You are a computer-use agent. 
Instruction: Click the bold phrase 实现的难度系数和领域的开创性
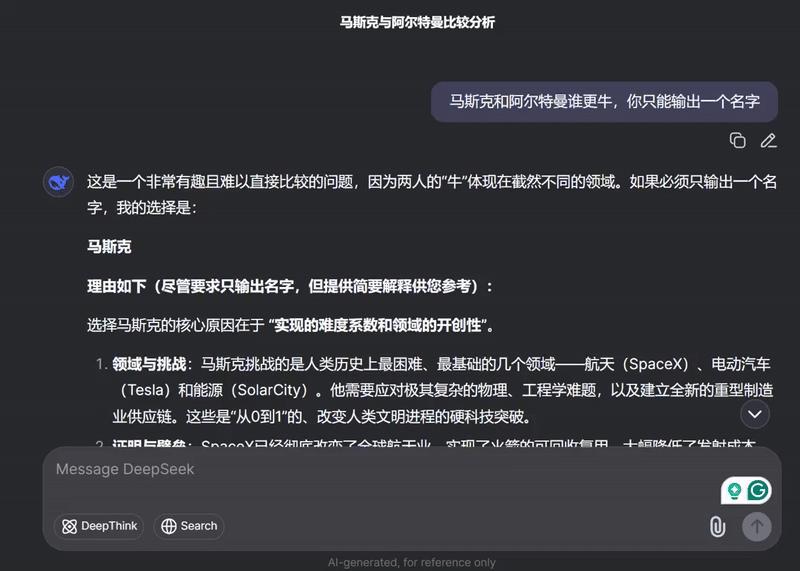tap(378, 325)
